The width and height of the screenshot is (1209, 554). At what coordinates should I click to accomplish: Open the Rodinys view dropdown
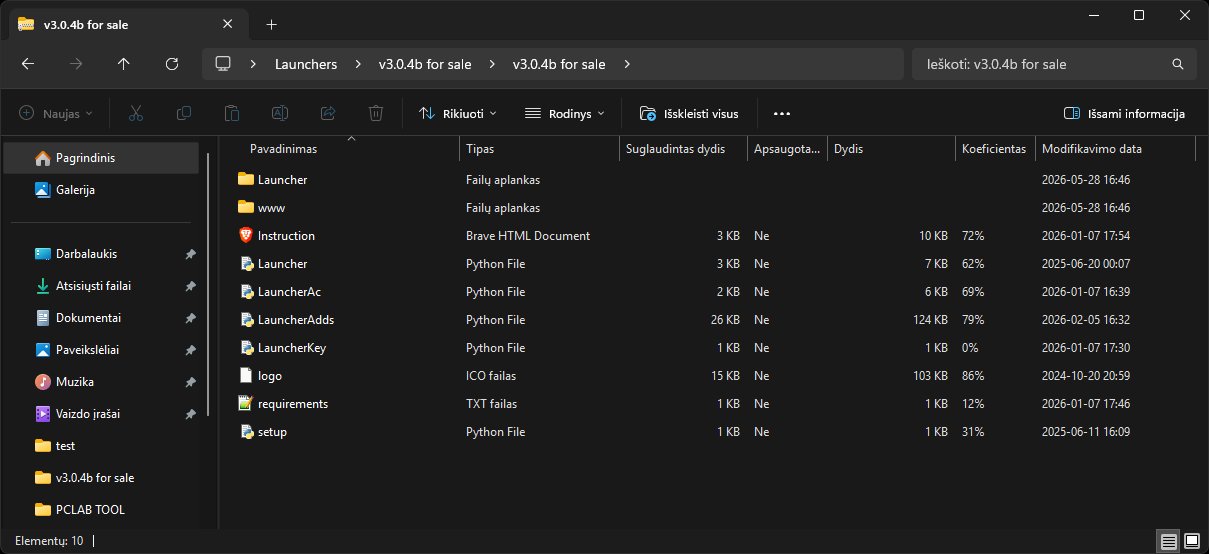565,114
